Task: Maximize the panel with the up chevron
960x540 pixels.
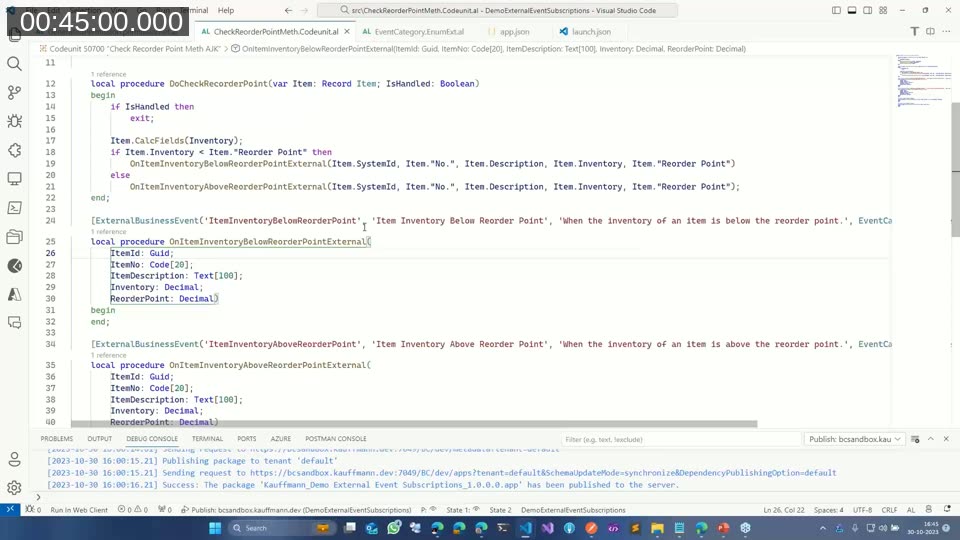Action: coord(931,439)
